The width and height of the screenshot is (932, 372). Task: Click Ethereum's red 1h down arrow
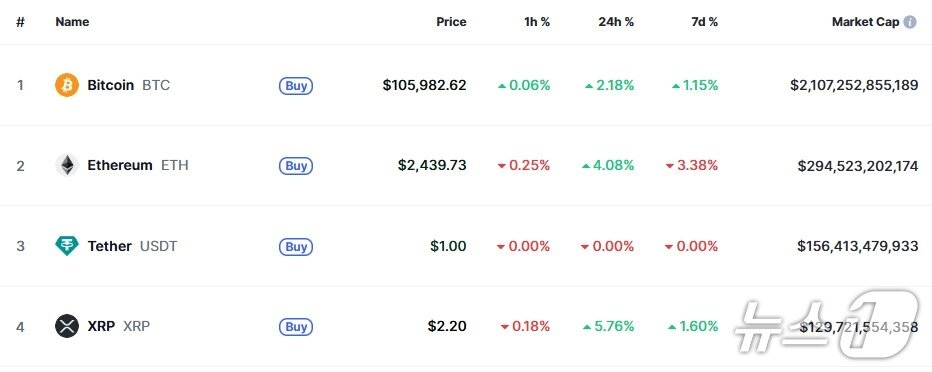[x=502, y=166]
